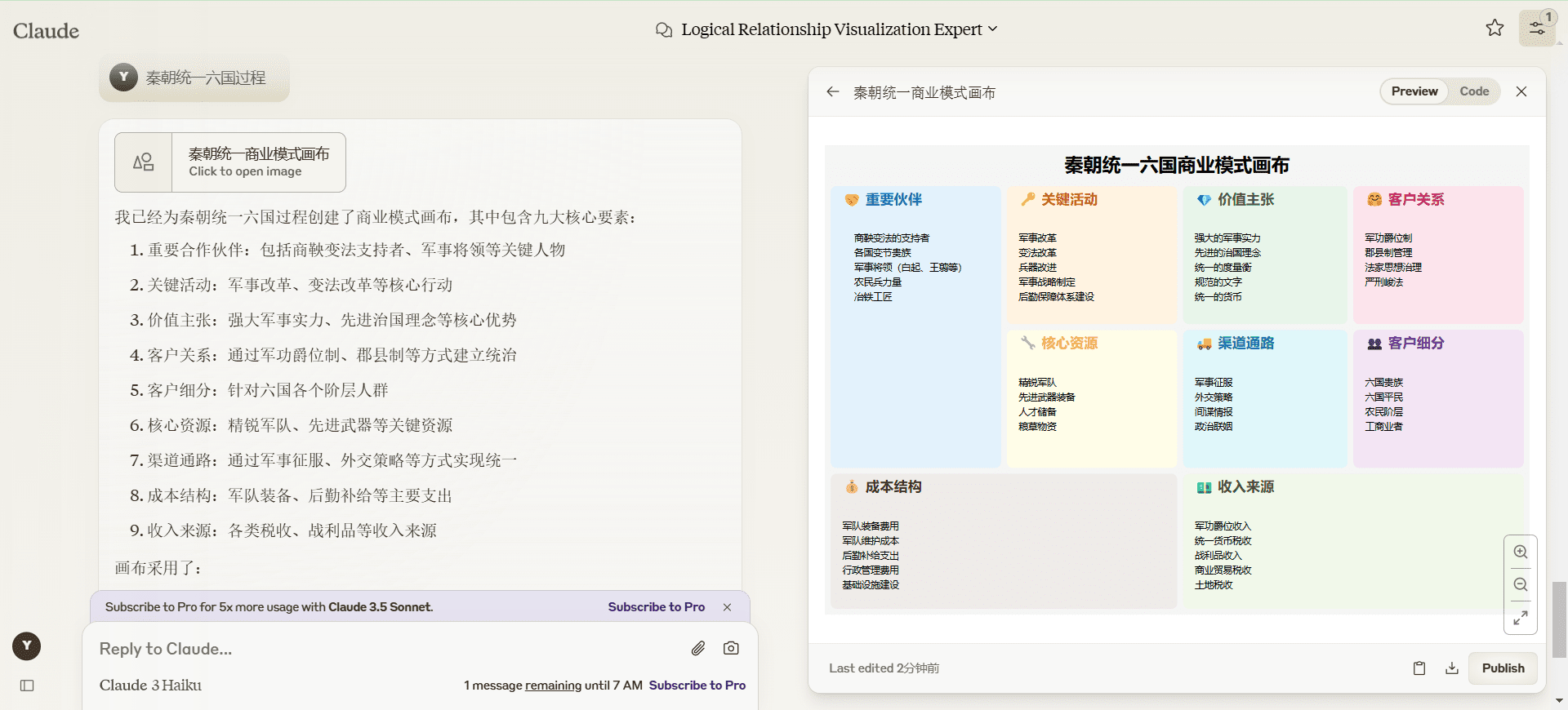
Task: Click the 'remaining' message limit link
Action: (554, 686)
